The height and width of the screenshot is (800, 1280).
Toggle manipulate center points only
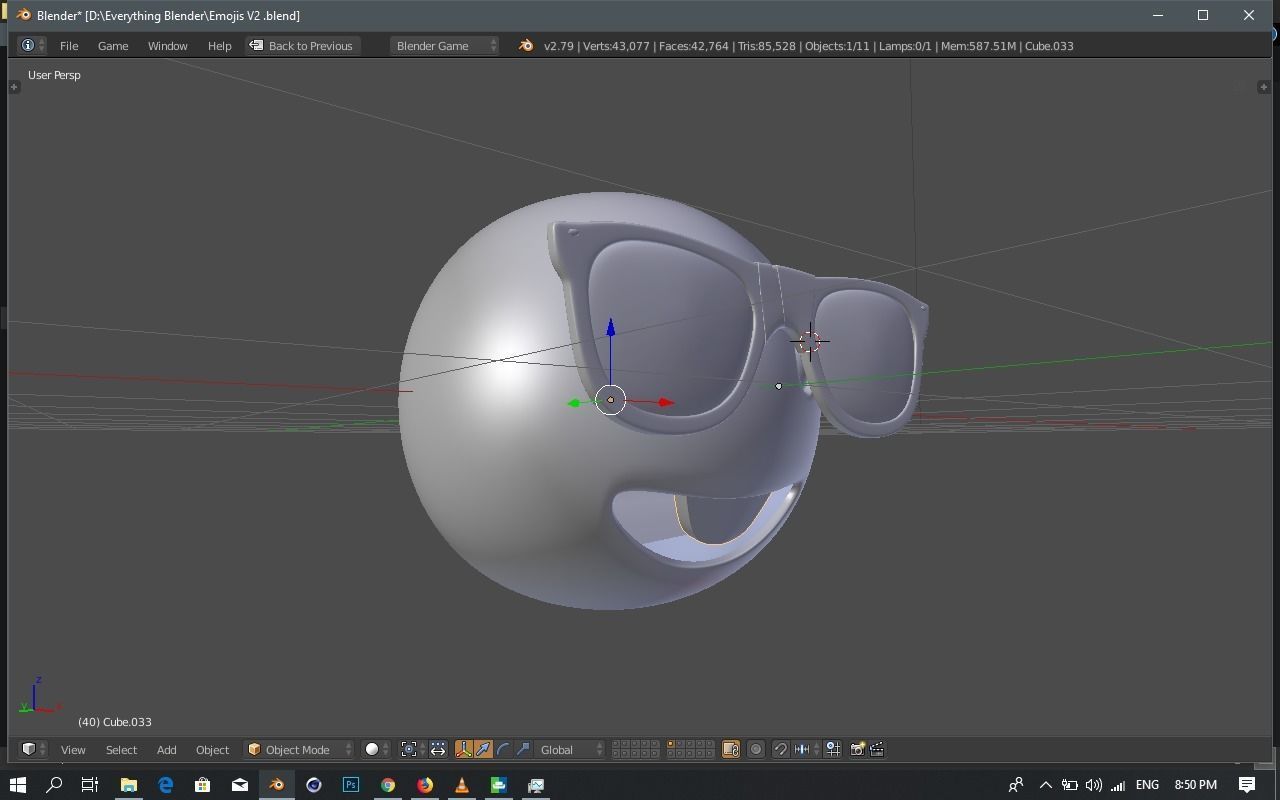[x=438, y=749]
